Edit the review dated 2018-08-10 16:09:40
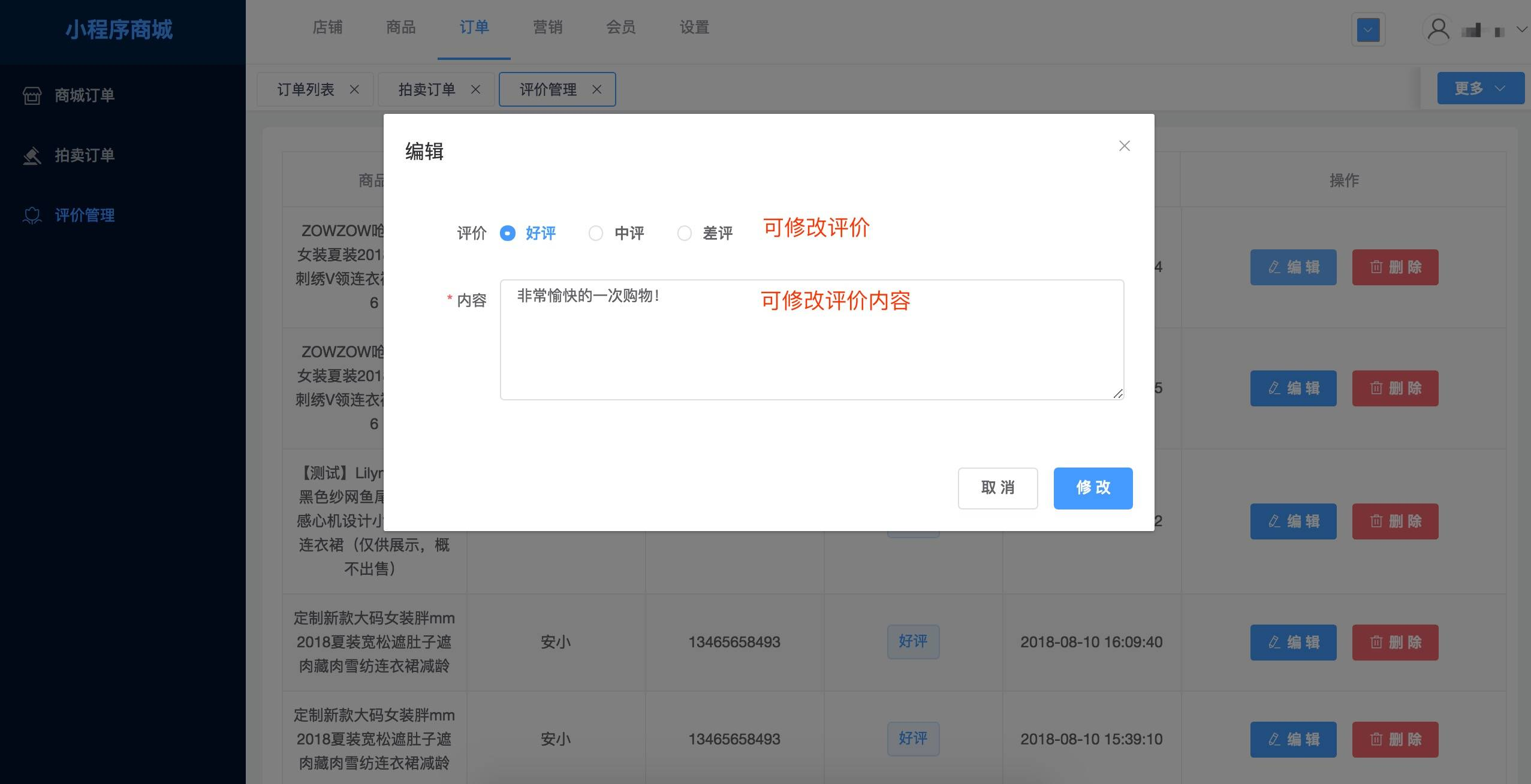Image resolution: width=1531 pixels, height=784 pixels. (x=1293, y=643)
